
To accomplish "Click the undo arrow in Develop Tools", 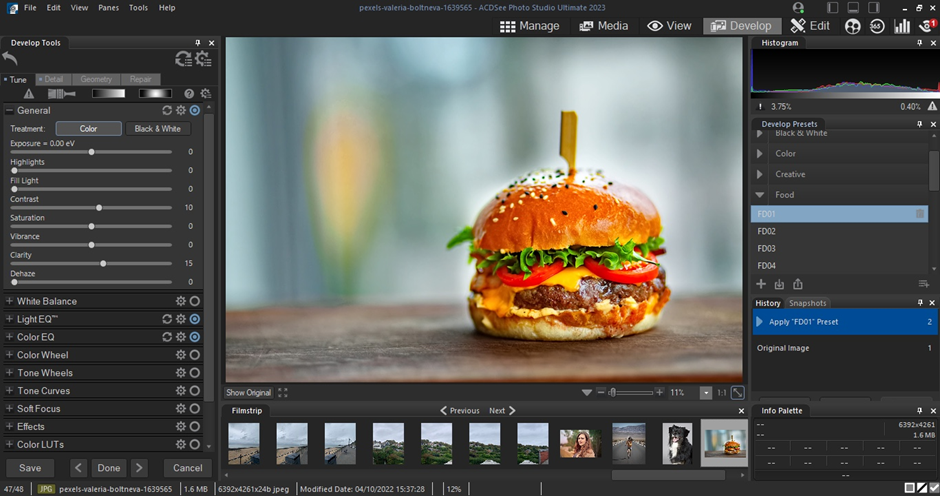I will (11, 60).
